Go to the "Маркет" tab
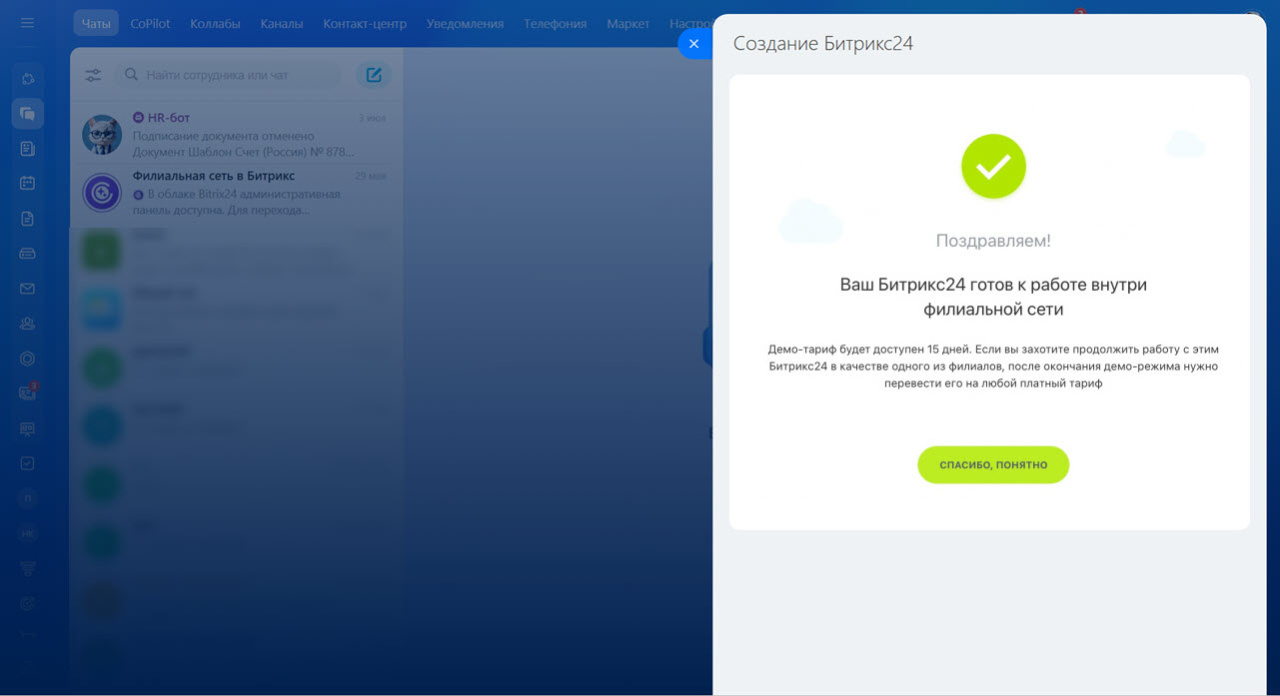The image size is (1280, 696). tap(628, 23)
